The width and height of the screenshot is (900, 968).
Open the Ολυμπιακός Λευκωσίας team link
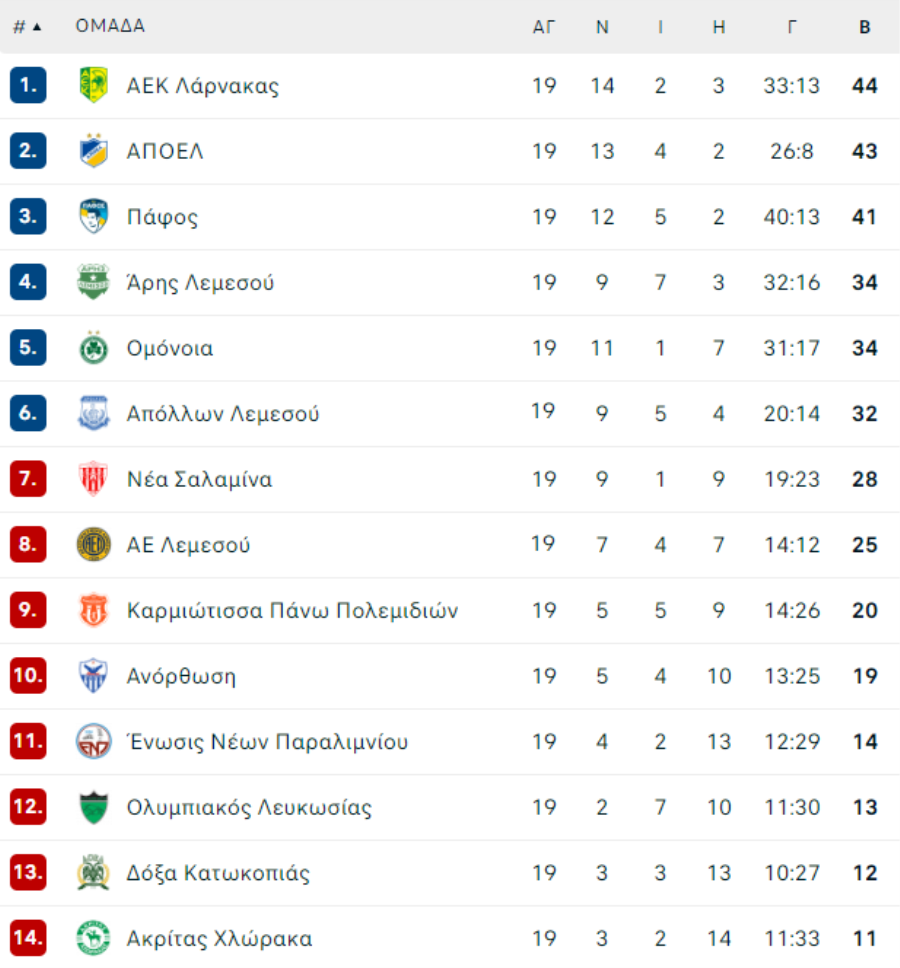(x=249, y=807)
